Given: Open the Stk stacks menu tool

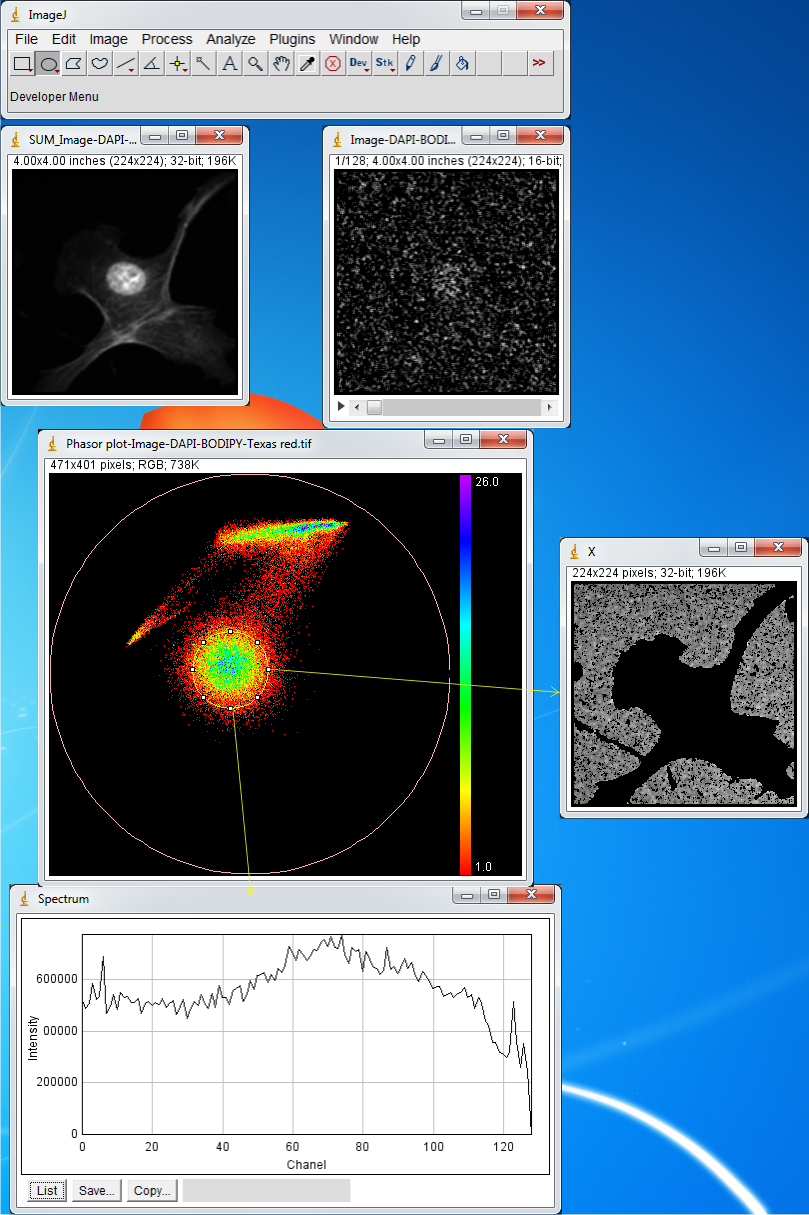Looking at the screenshot, I should [385, 64].
